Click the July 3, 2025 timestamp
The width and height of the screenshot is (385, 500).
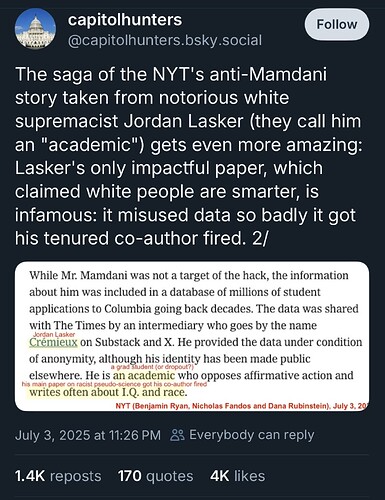tap(88, 435)
